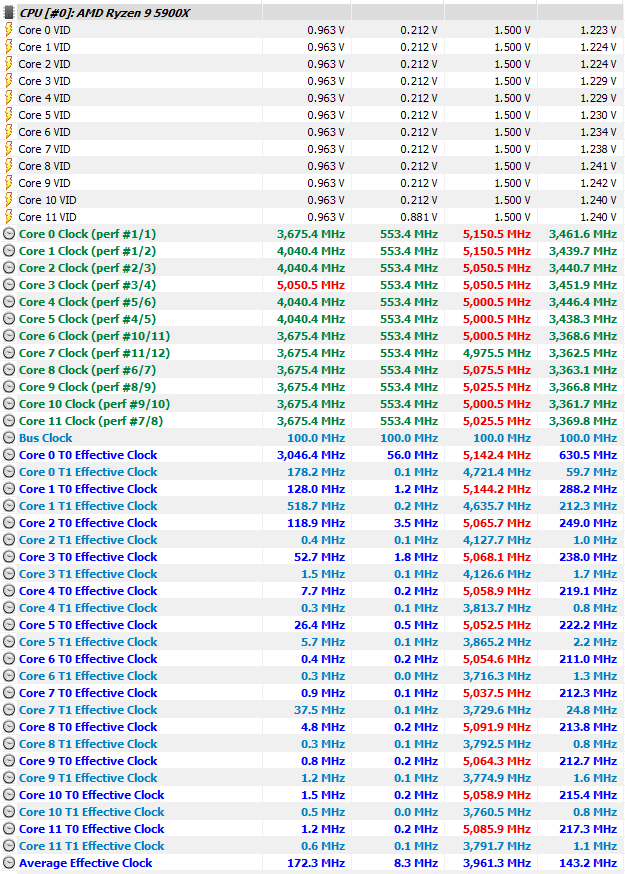Select Core 10 T1 Effective Clock label
The image size is (625, 874).
coord(91,812)
